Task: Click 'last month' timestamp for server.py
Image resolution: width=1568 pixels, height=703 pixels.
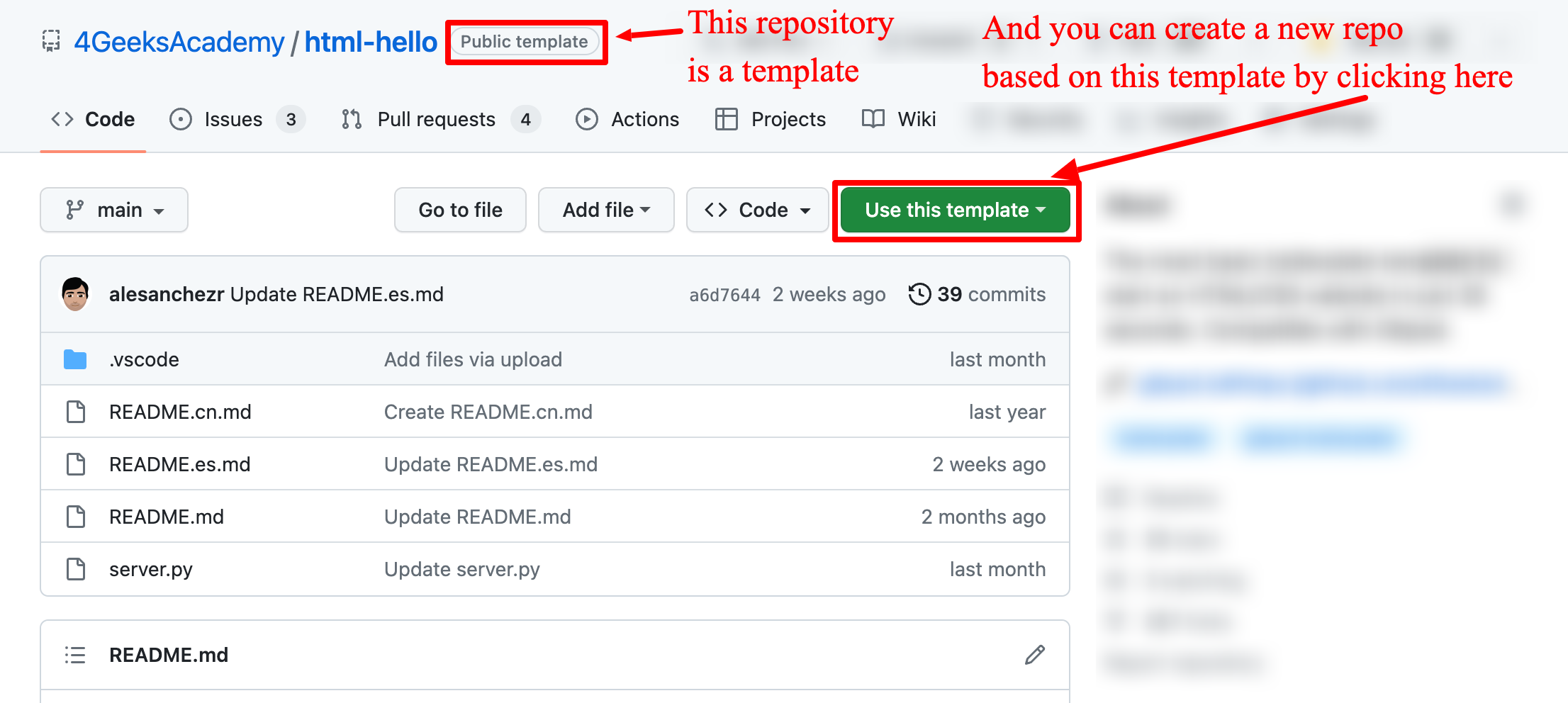Action: (x=998, y=569)
